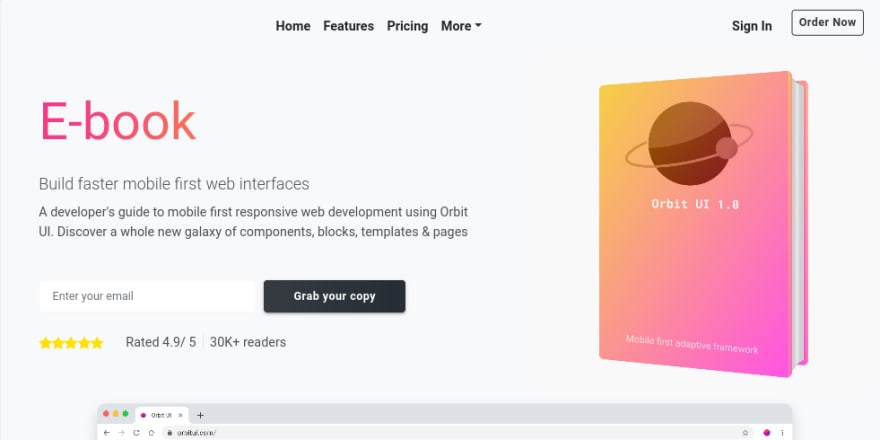
Task: Click the bookmark star in the mockup address bar
Action: pyautogui.click(x=745, y=433)
